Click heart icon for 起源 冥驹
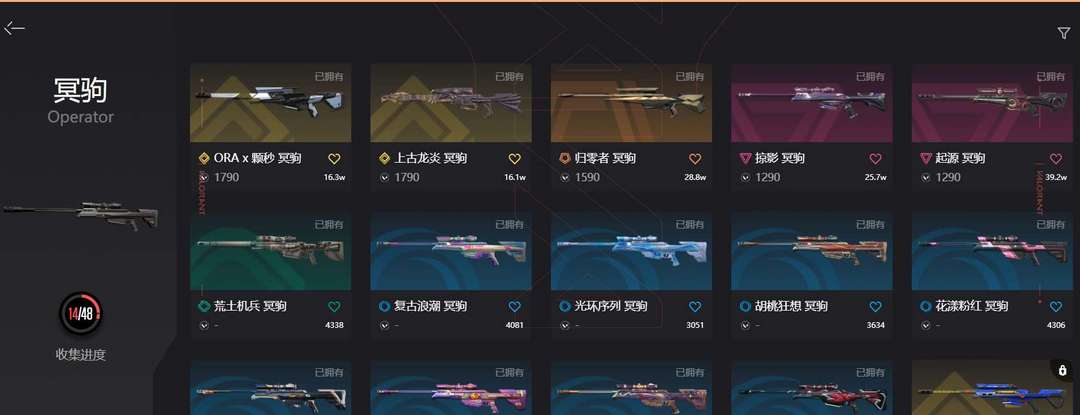The width and height of the screenshot is (1080, 415). click(1056, 159)
